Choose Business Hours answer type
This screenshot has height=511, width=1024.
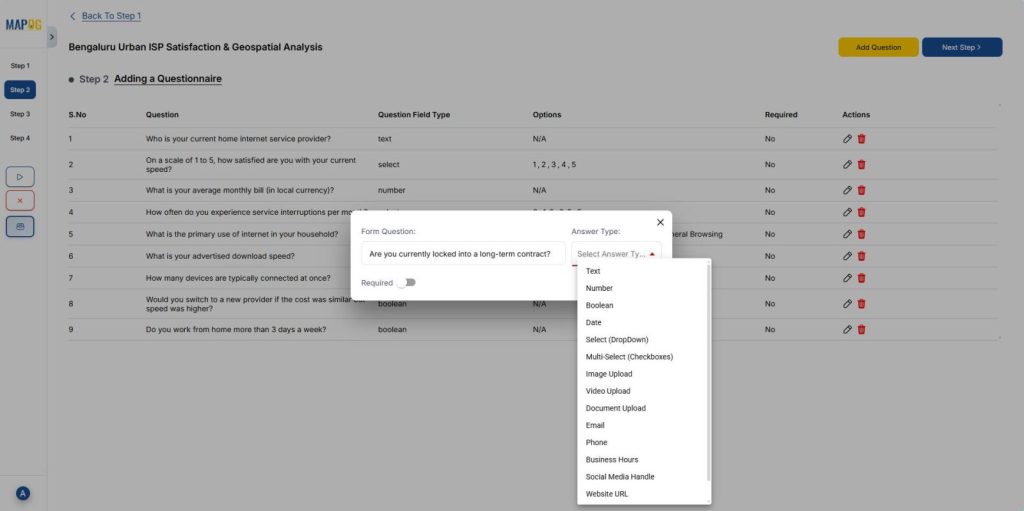coord(643,459)
